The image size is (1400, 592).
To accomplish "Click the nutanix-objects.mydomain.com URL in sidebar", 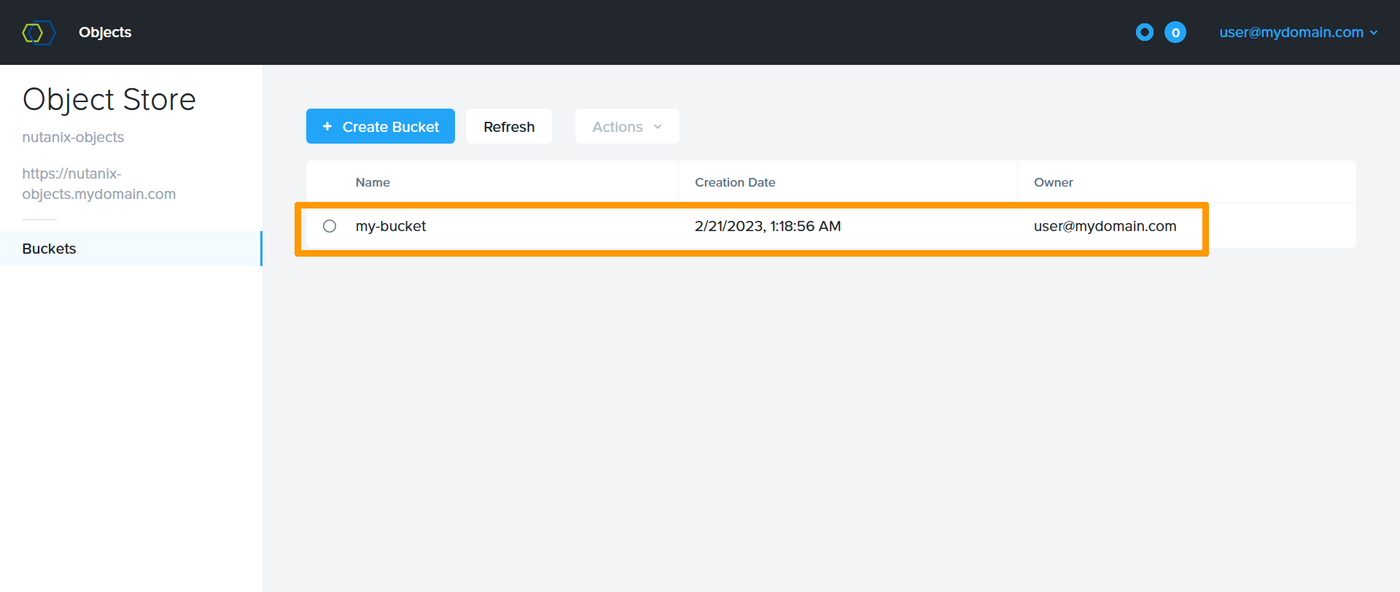I will pos(99,184).
